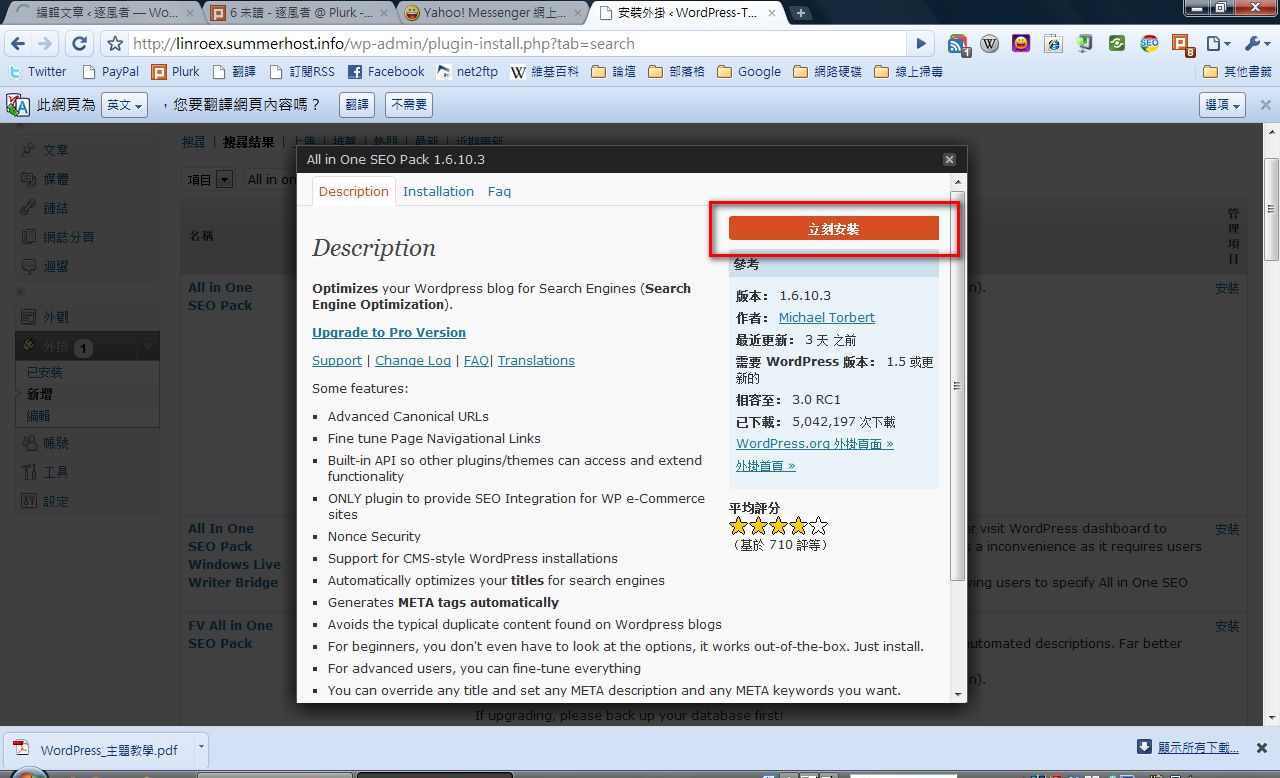The width and height of the screenshot is (1280, 778).
Task: Open the translate bar 選項 menu
Action: [1222, 105]
